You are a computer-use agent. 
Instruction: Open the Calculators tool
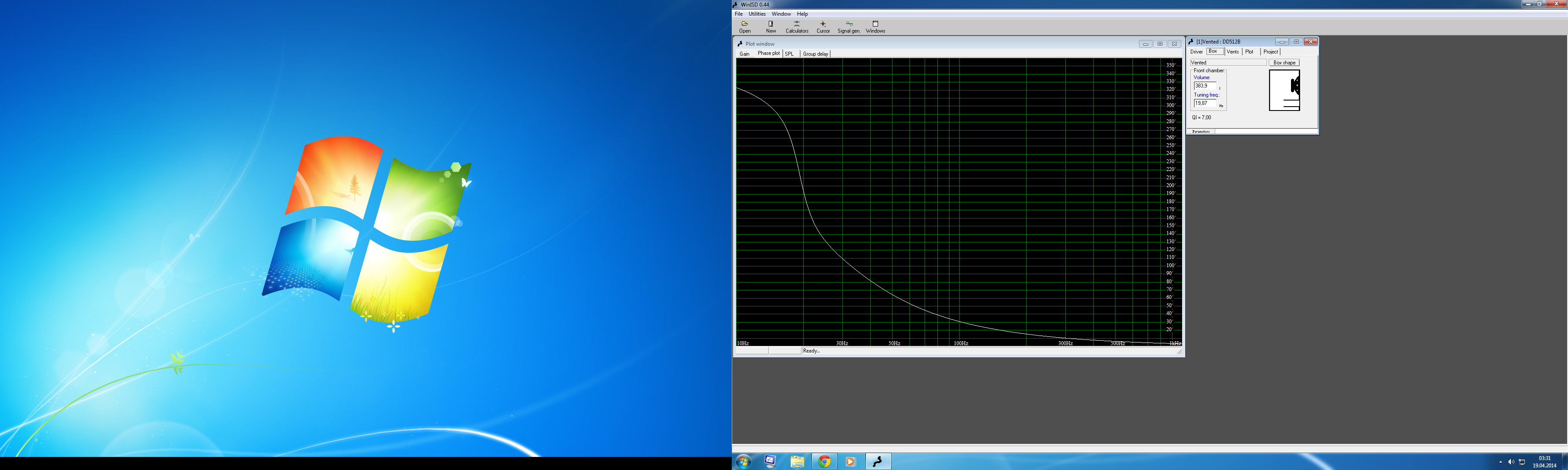click(797, 27)
